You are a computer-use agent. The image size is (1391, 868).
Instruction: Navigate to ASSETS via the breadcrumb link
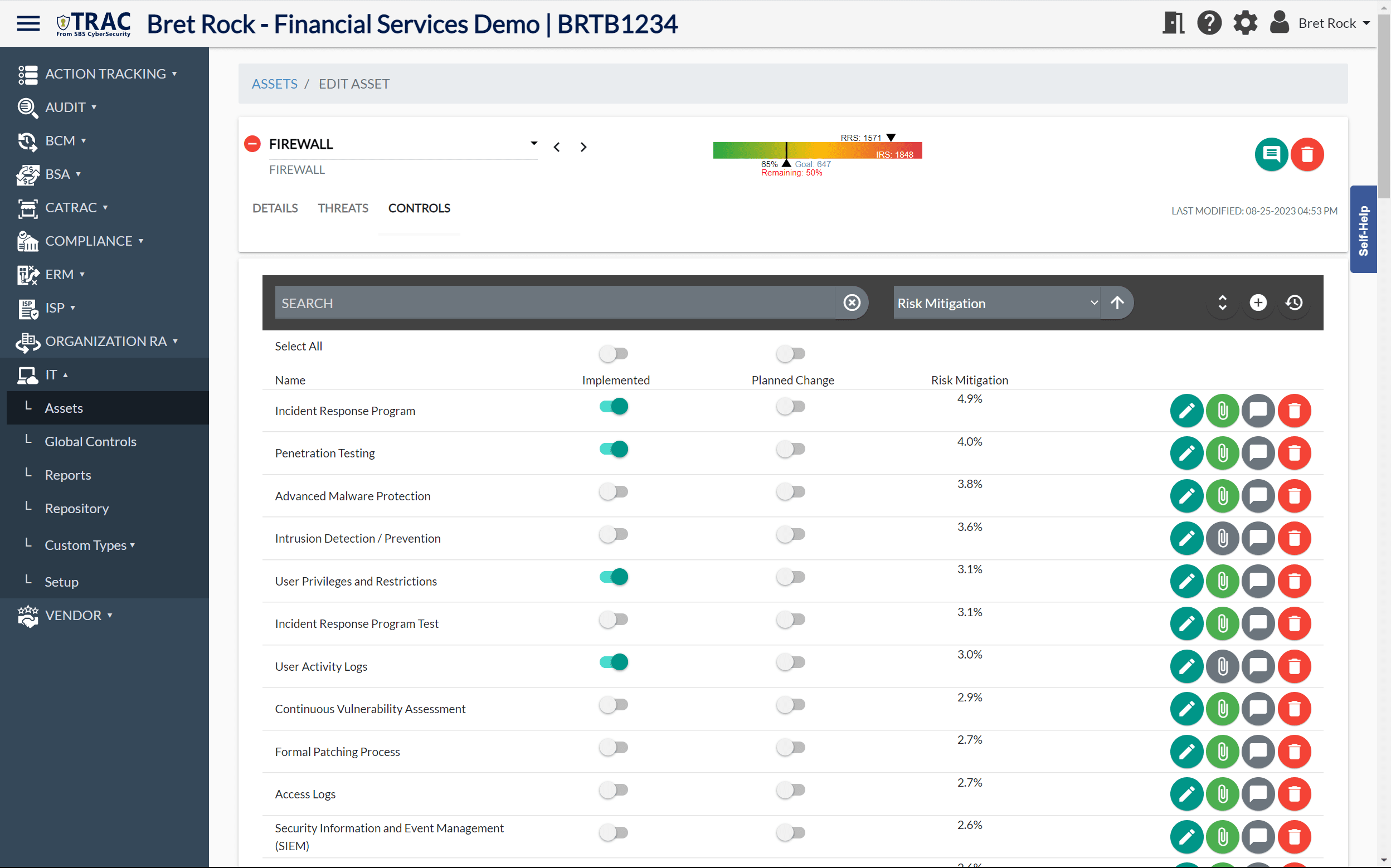274,83
